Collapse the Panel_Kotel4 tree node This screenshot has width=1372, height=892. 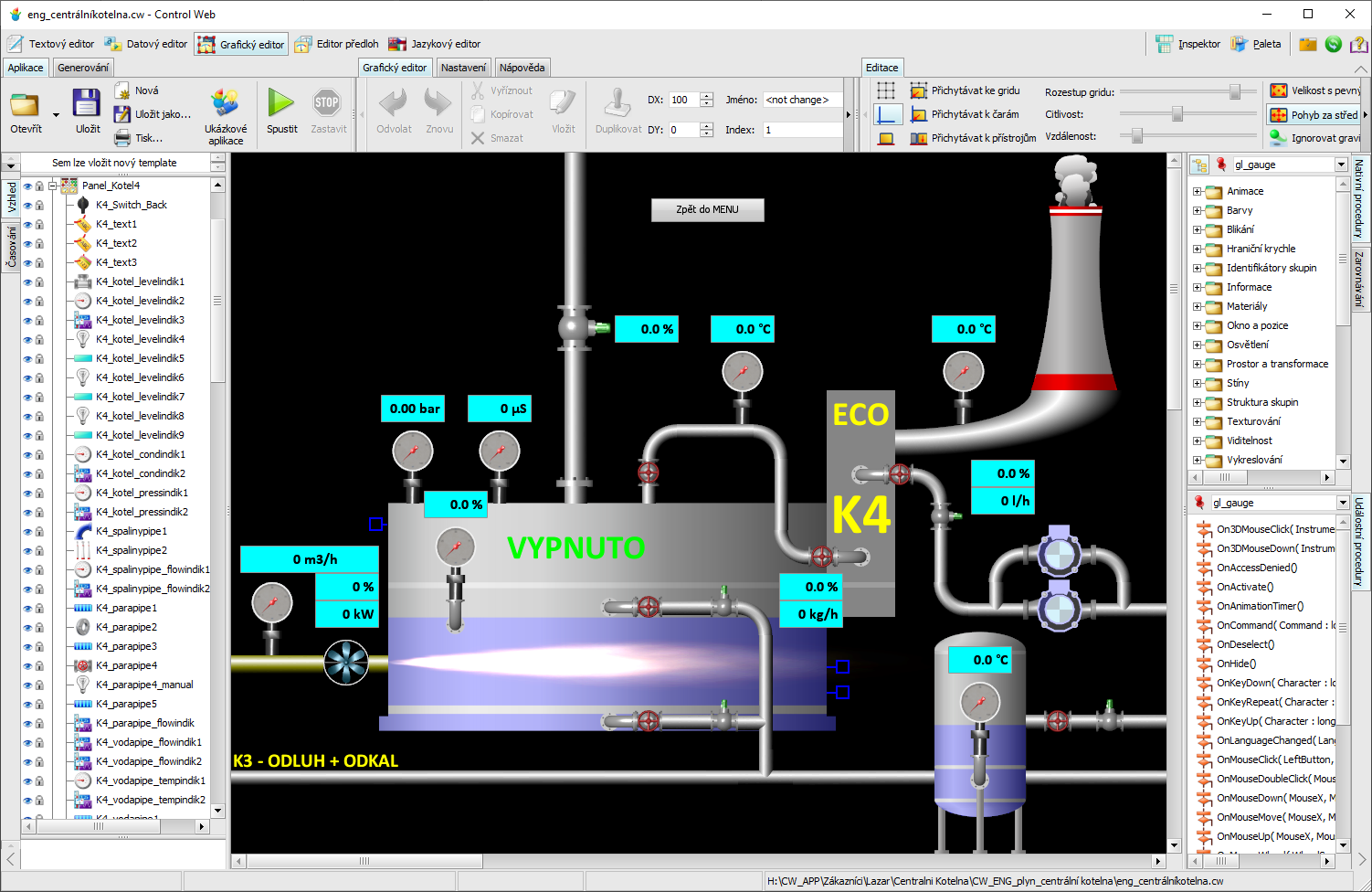coord(54,186)
